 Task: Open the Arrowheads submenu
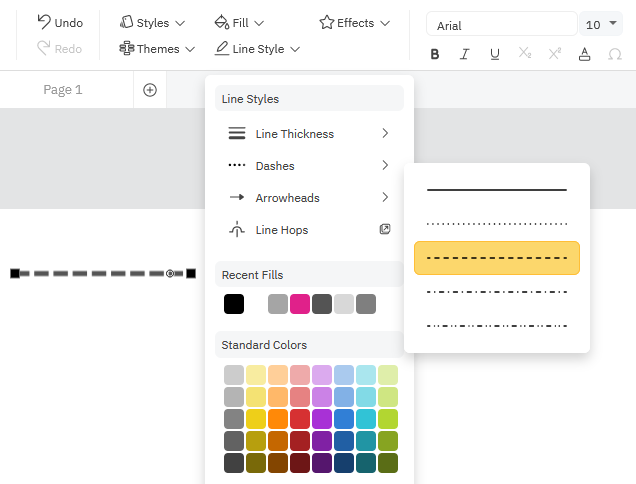tap(308, 198)
